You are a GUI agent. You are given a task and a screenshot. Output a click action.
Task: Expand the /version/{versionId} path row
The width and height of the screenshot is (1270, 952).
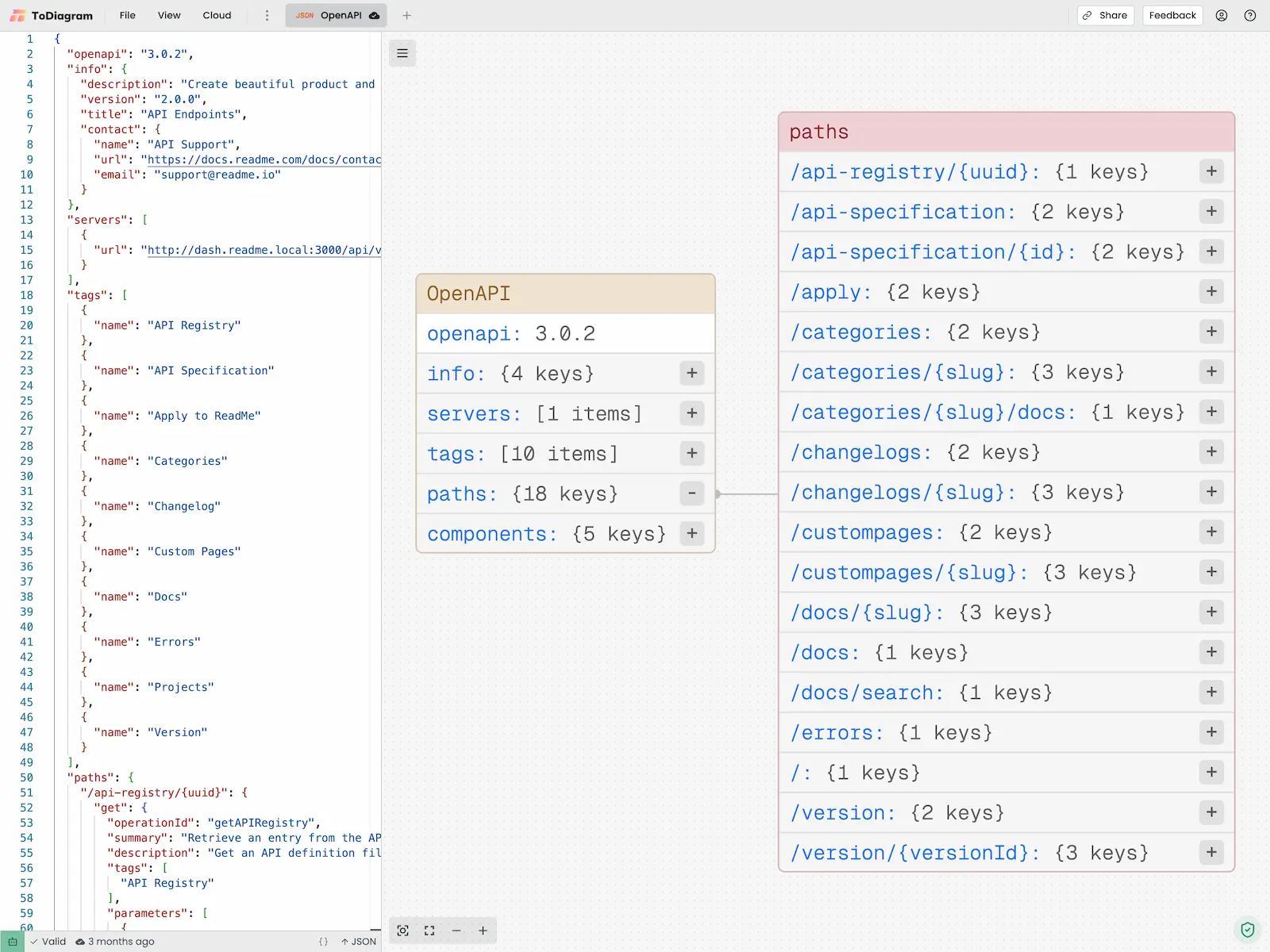click(x=1211, y=852)
